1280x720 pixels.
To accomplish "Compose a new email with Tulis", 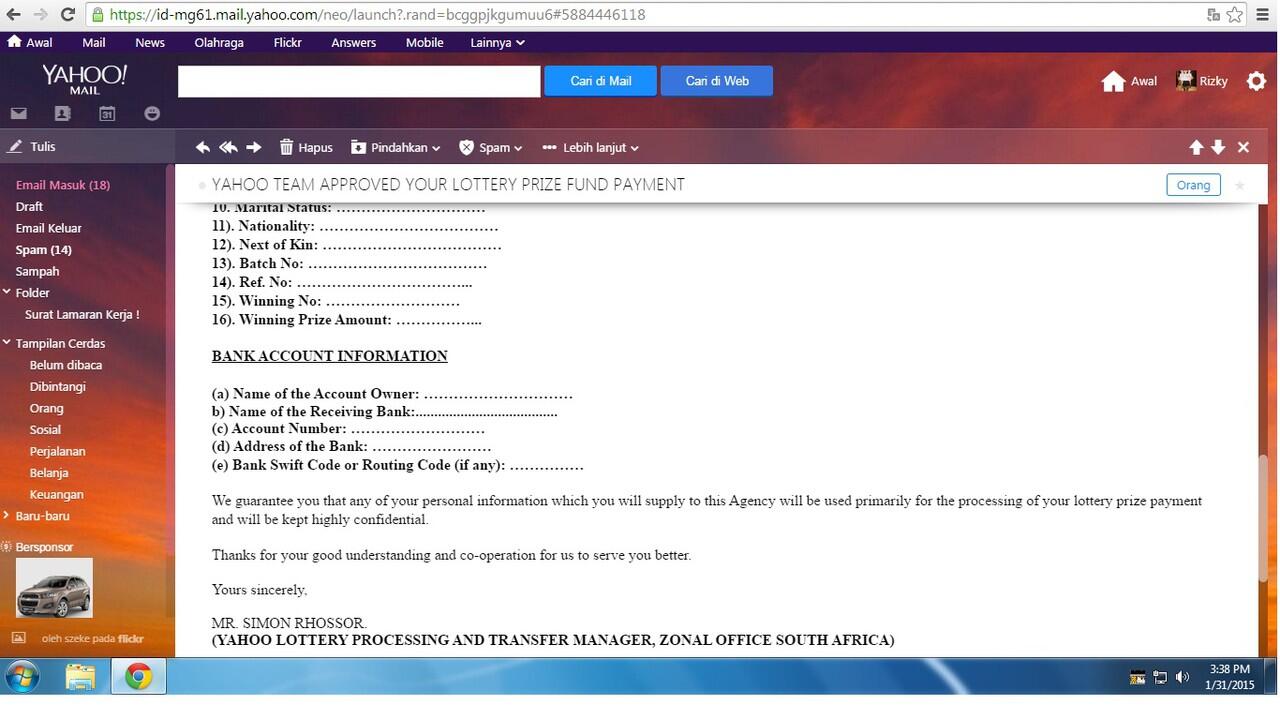I will pos(32,146).
